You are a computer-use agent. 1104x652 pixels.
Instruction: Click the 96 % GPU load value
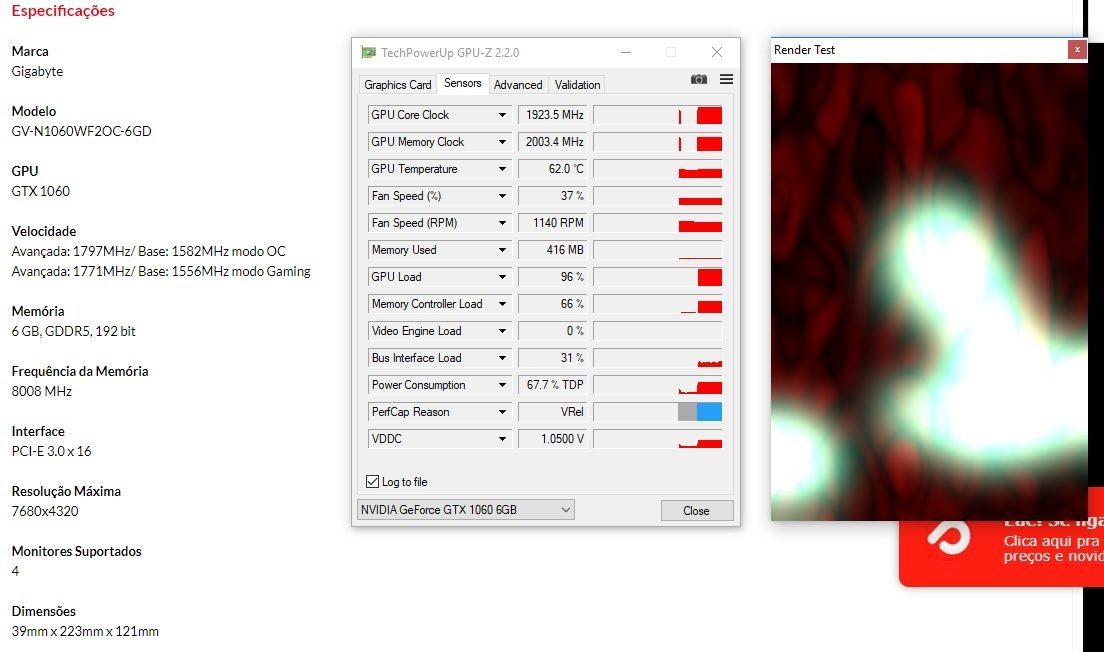[553, 277]
